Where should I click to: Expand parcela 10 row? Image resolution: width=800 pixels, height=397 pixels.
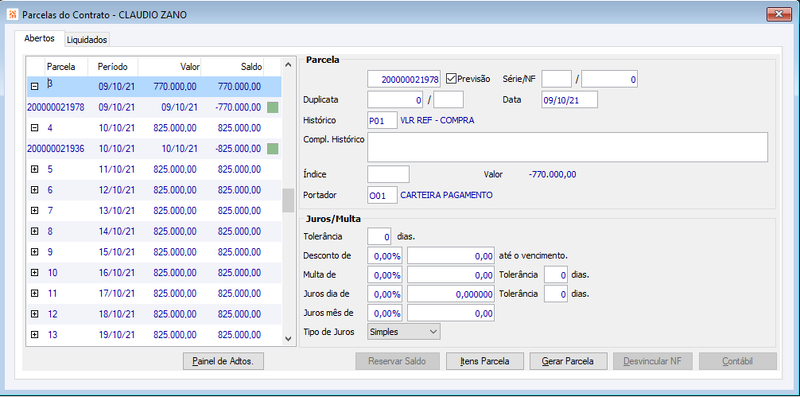click(x=35, y=272)
